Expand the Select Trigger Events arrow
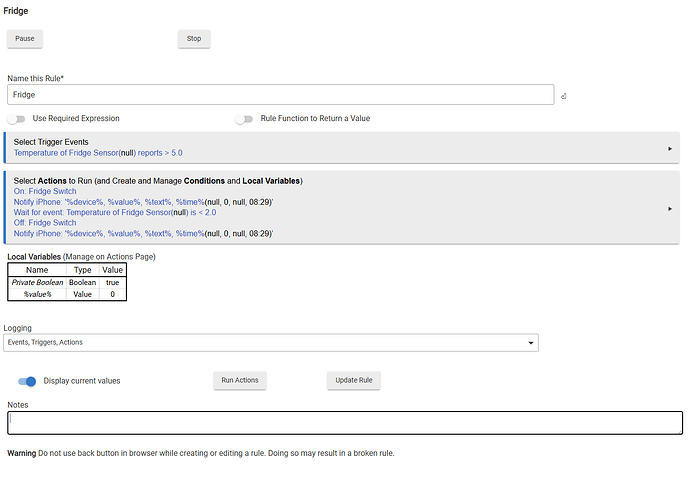 tap(669, 148)
